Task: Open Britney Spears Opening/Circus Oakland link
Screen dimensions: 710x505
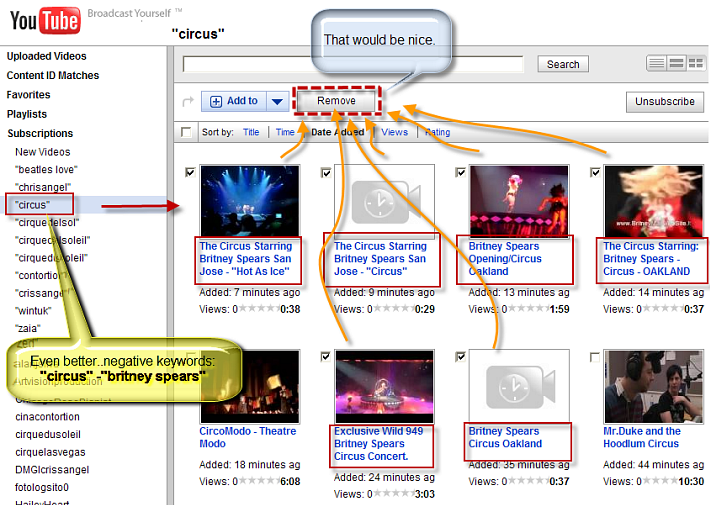Action: coord(505,259)
